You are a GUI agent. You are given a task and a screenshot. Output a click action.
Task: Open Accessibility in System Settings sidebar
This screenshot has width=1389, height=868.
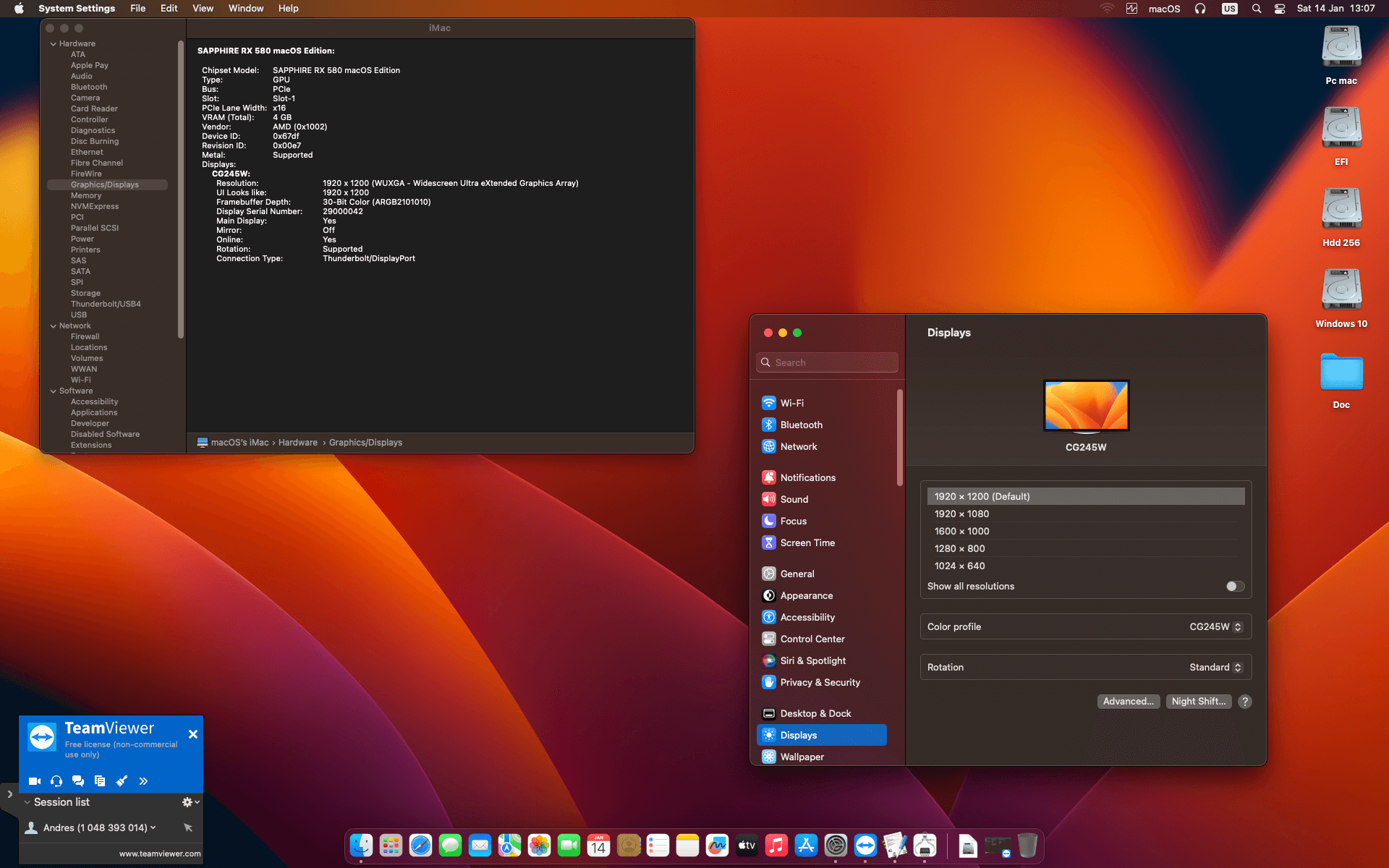(x=822, y=617)
